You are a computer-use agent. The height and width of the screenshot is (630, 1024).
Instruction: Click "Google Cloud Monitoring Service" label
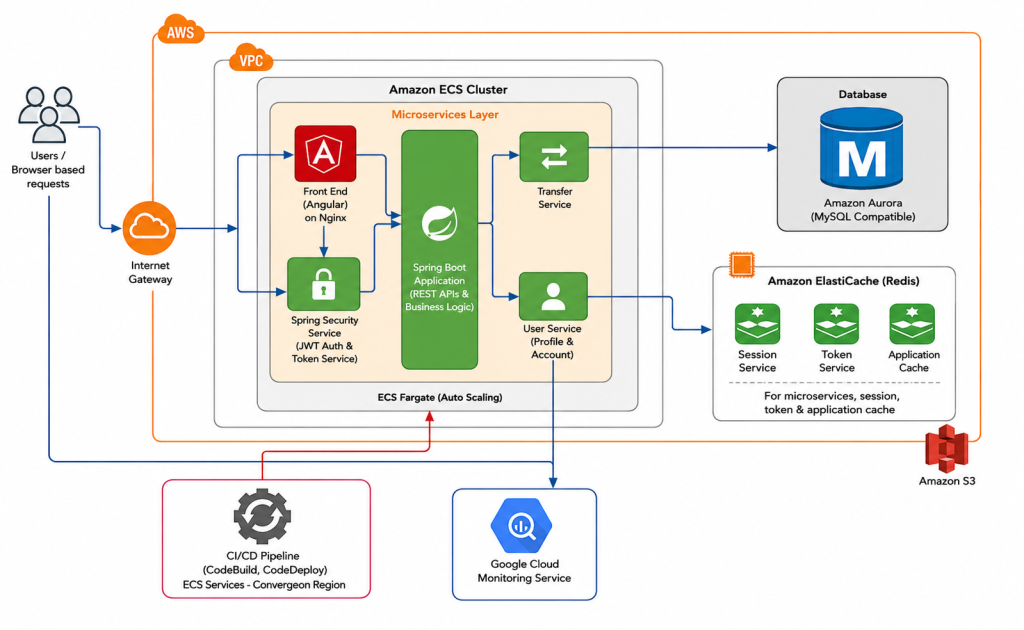click(x=524, y=571)
